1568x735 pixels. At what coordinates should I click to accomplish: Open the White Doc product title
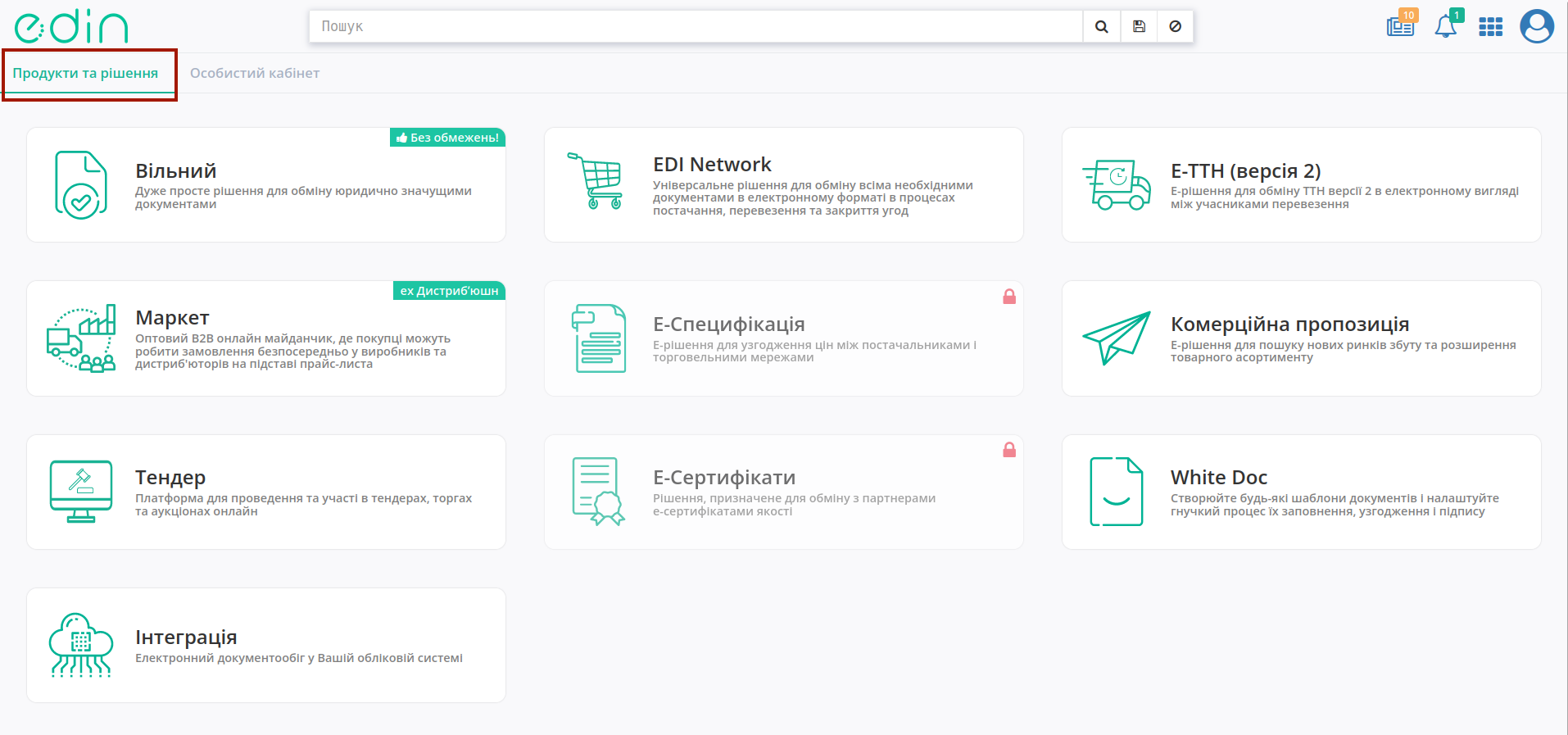coord(1219,478)
